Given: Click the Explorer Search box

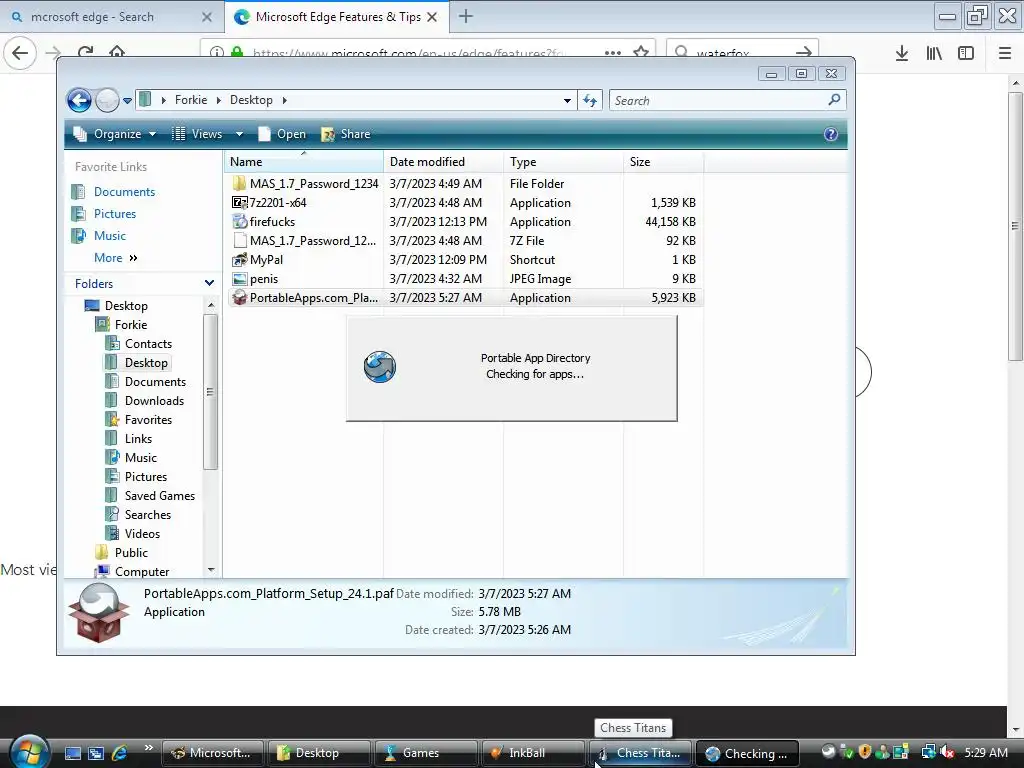Looking at the screenshot, I should (728, 101).
